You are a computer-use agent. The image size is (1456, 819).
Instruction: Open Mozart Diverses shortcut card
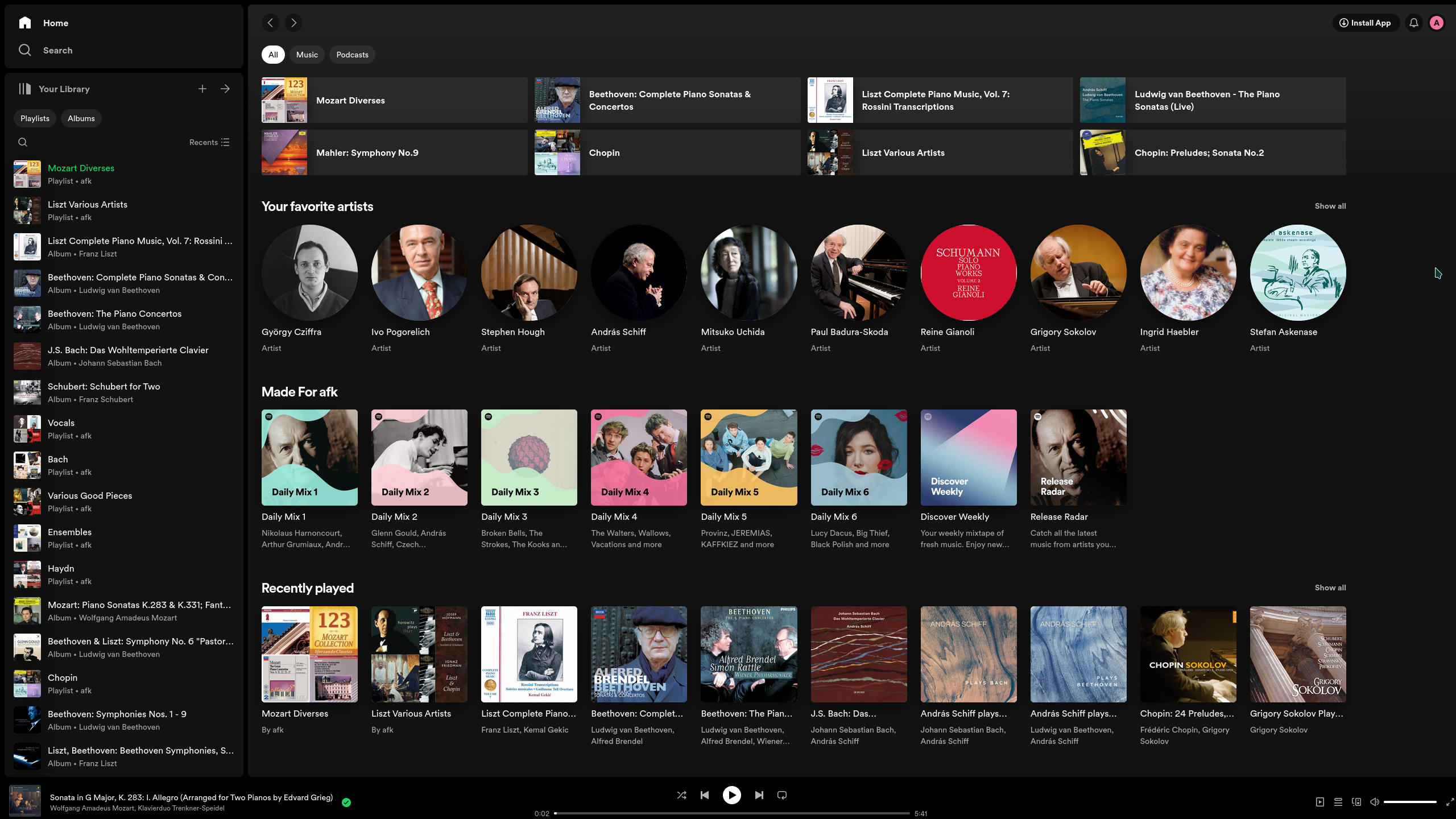click(394, 100)
